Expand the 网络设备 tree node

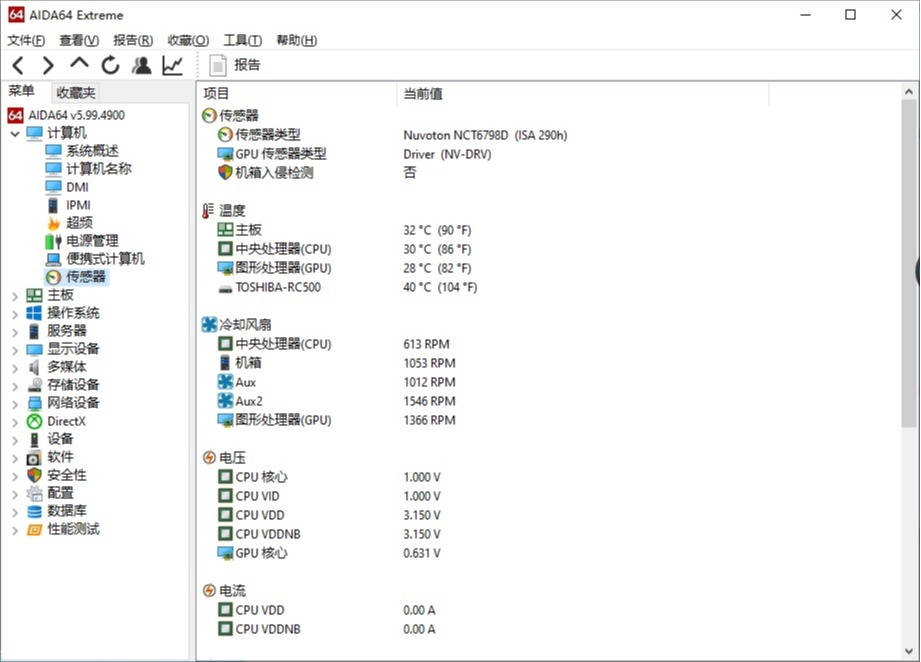(15, 404)
